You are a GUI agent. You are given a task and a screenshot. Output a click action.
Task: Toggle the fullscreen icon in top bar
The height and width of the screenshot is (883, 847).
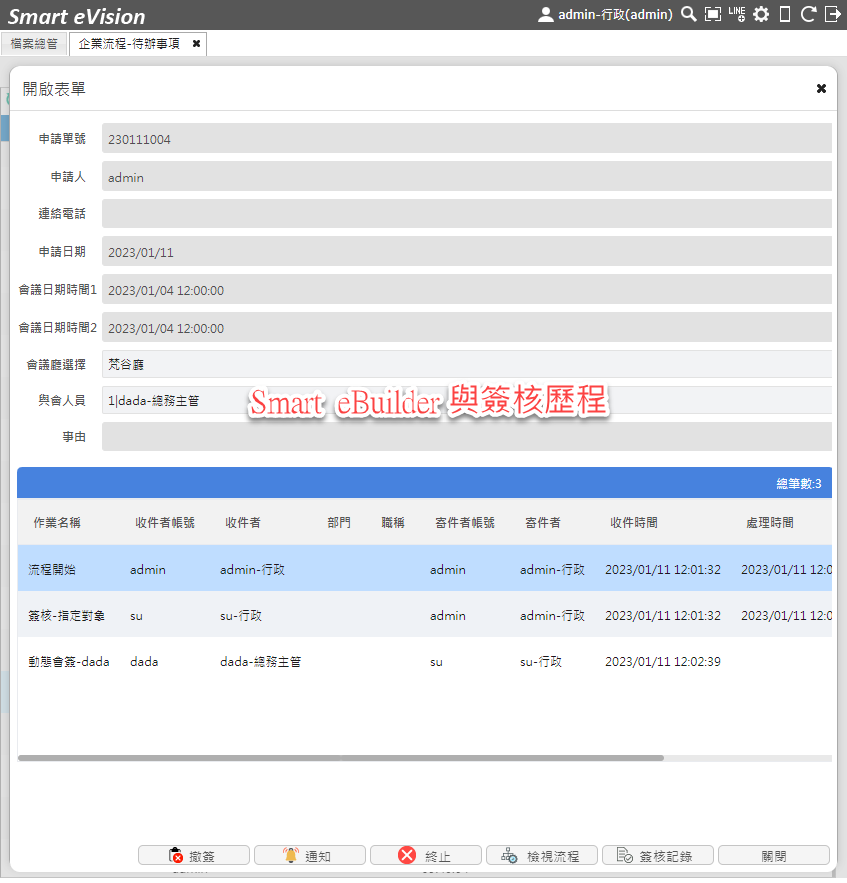point(712,14)
